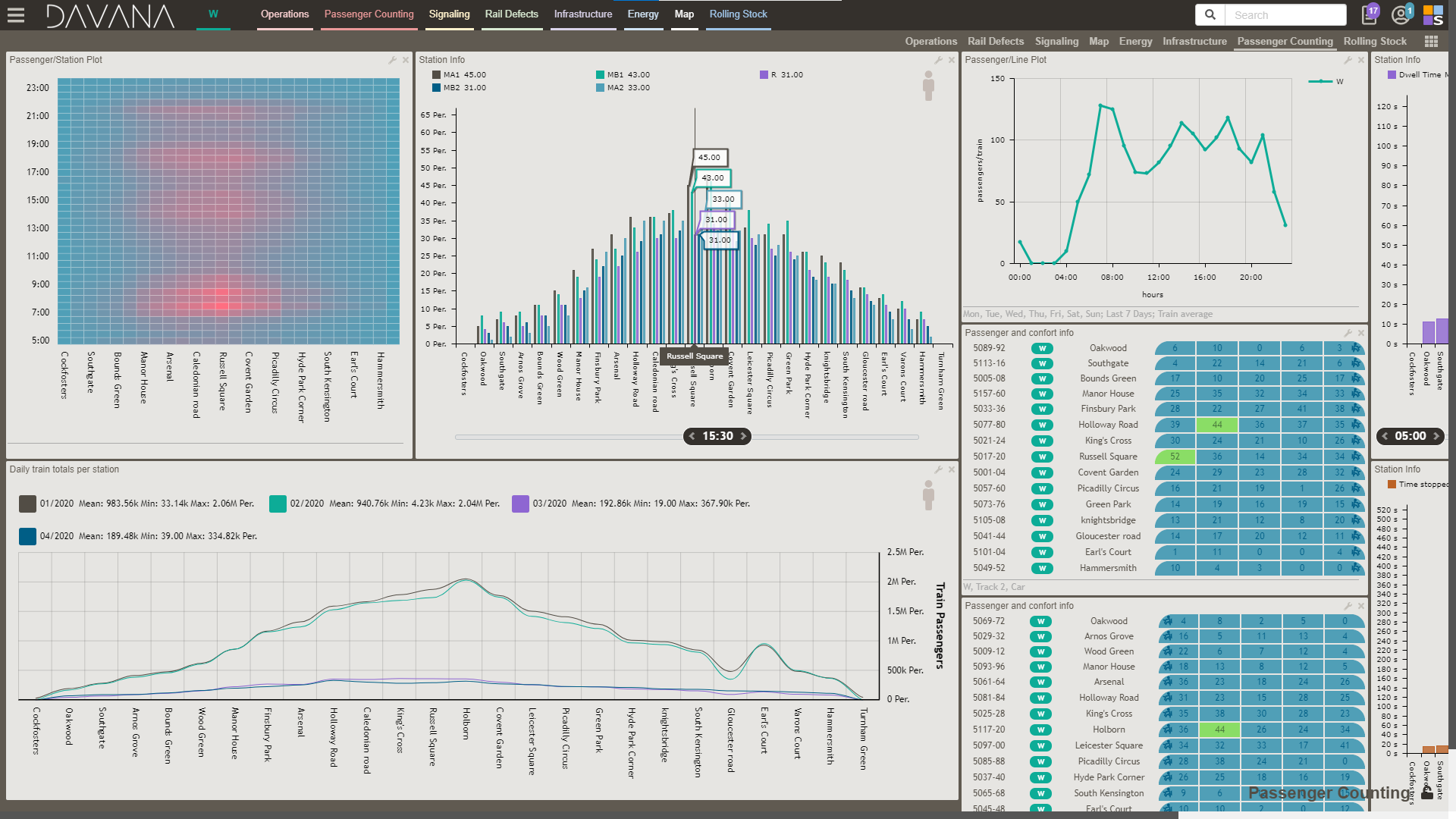
Task: Open Rolling Stock in top navigation
Action: pos(738,14)
